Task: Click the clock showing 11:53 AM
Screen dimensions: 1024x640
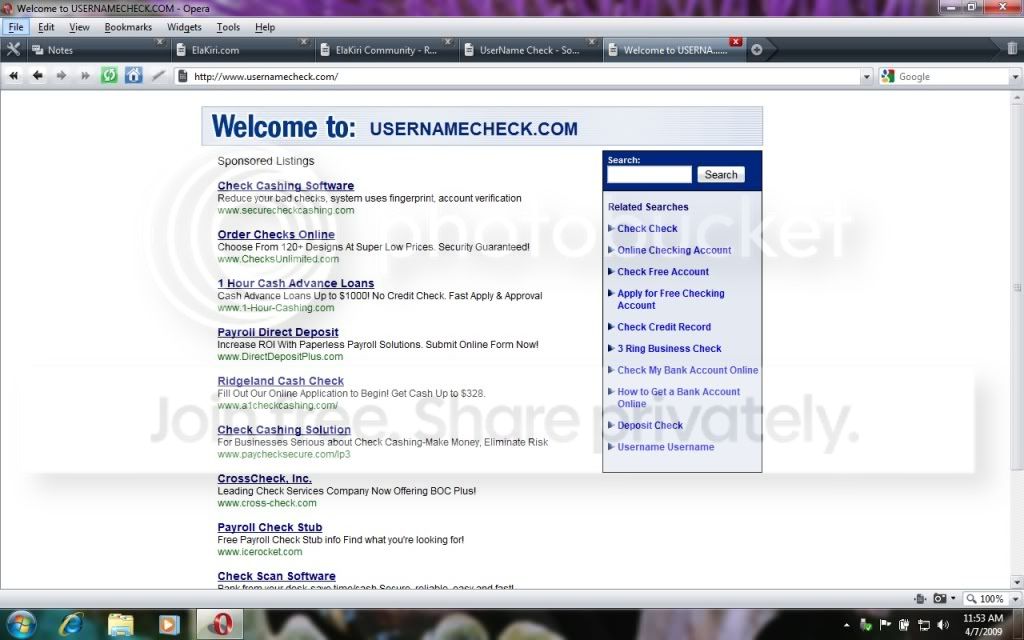Action: (982, 618)
